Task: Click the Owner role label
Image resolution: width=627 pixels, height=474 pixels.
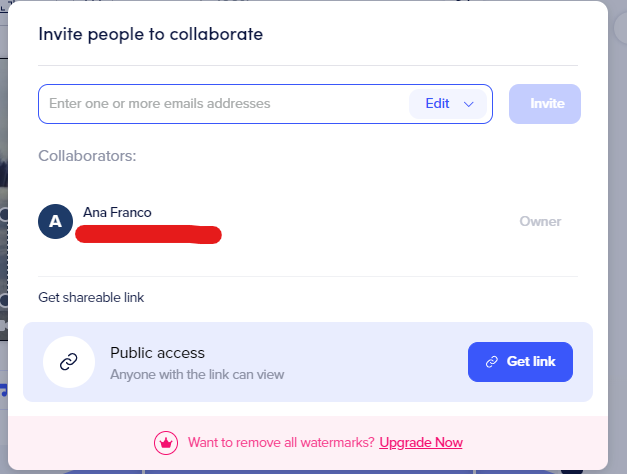Action: pyautogui.click(x=540, y=222)
